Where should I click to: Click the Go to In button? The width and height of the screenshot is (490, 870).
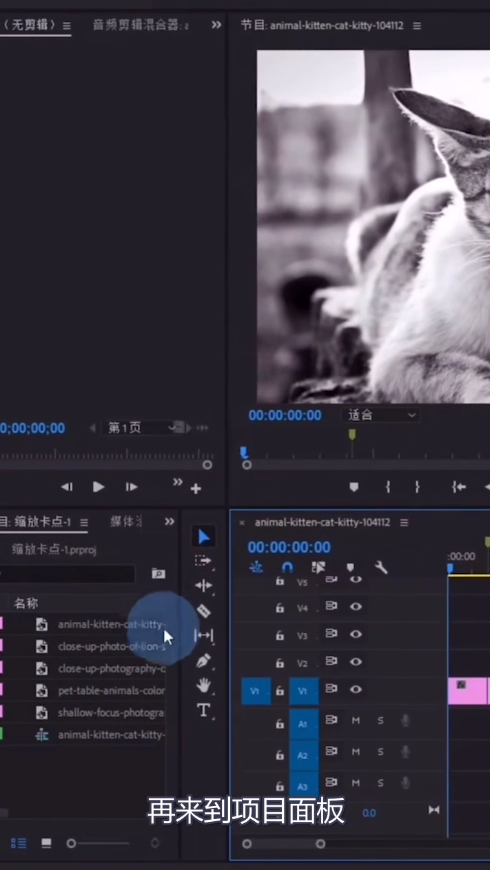click(x=458, y=487)
